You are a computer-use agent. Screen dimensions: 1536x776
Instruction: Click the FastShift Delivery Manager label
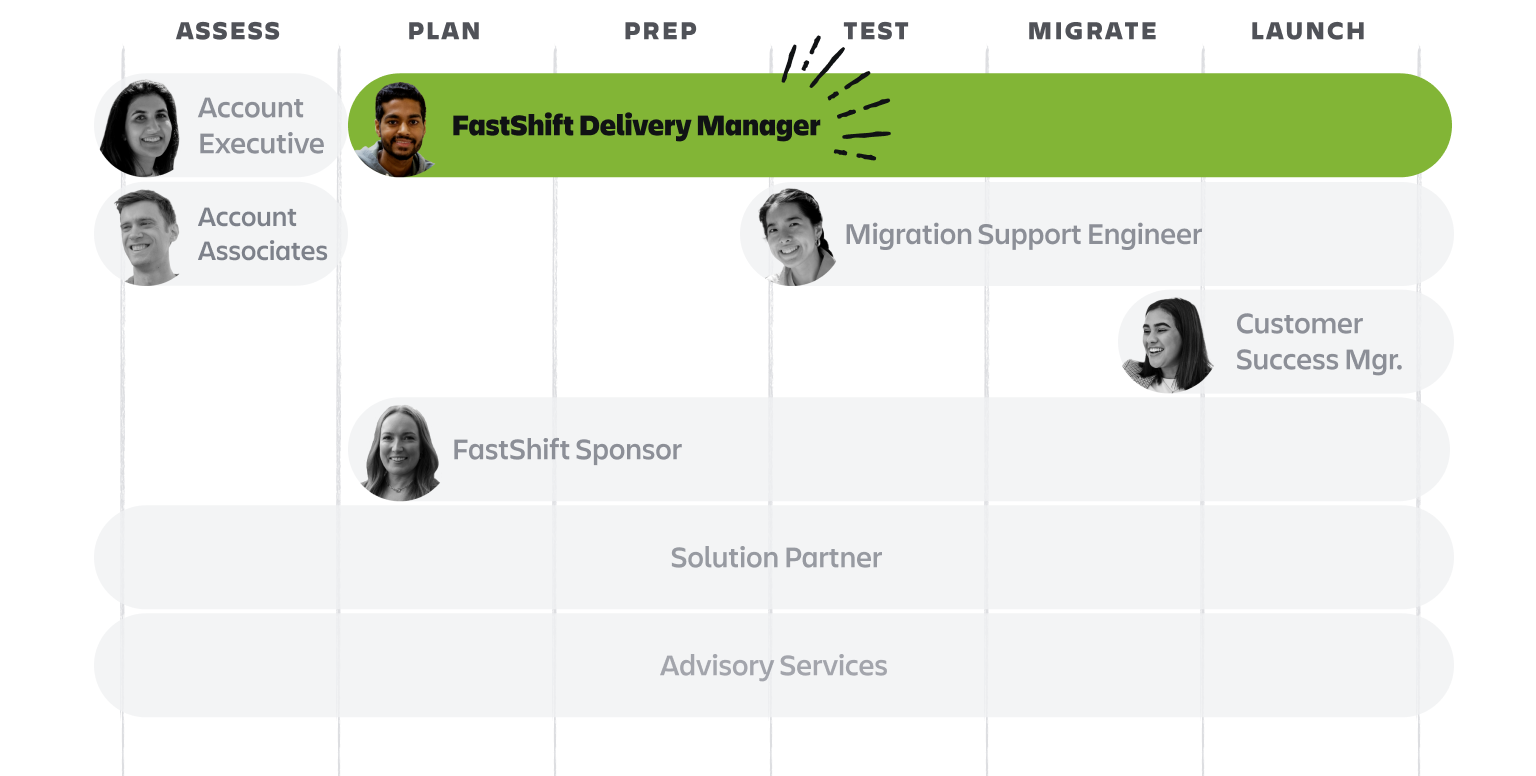tap(635, 126)
